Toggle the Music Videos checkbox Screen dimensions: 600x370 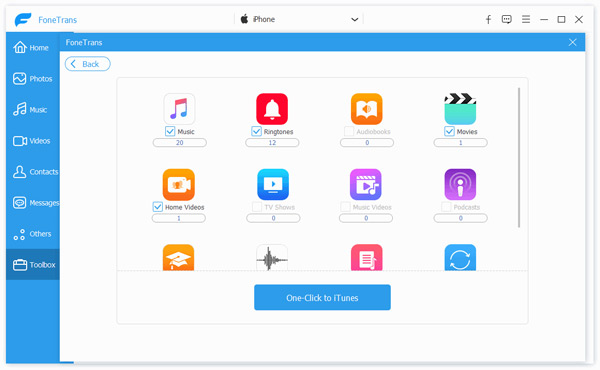pos(345,207)
